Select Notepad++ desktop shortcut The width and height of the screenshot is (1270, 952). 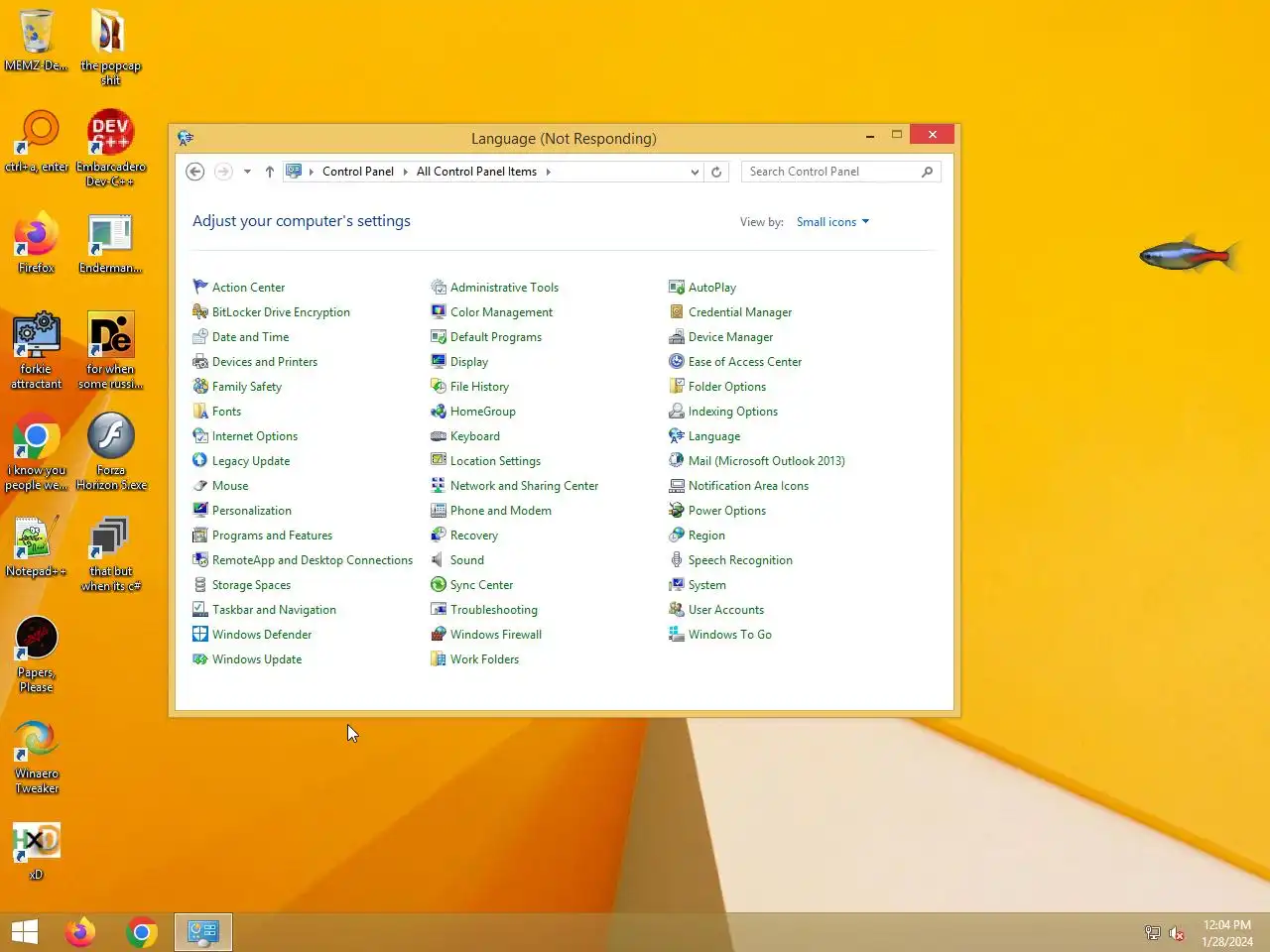(36, 546)
